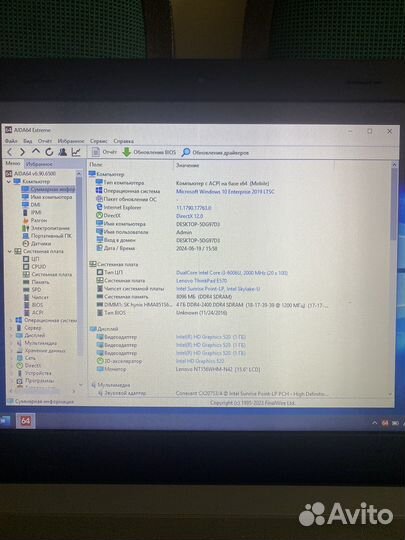Viewport: 405px width, 540px height.
Task: Select Мультимедиа tree item in sidebar
Action: 37,343
